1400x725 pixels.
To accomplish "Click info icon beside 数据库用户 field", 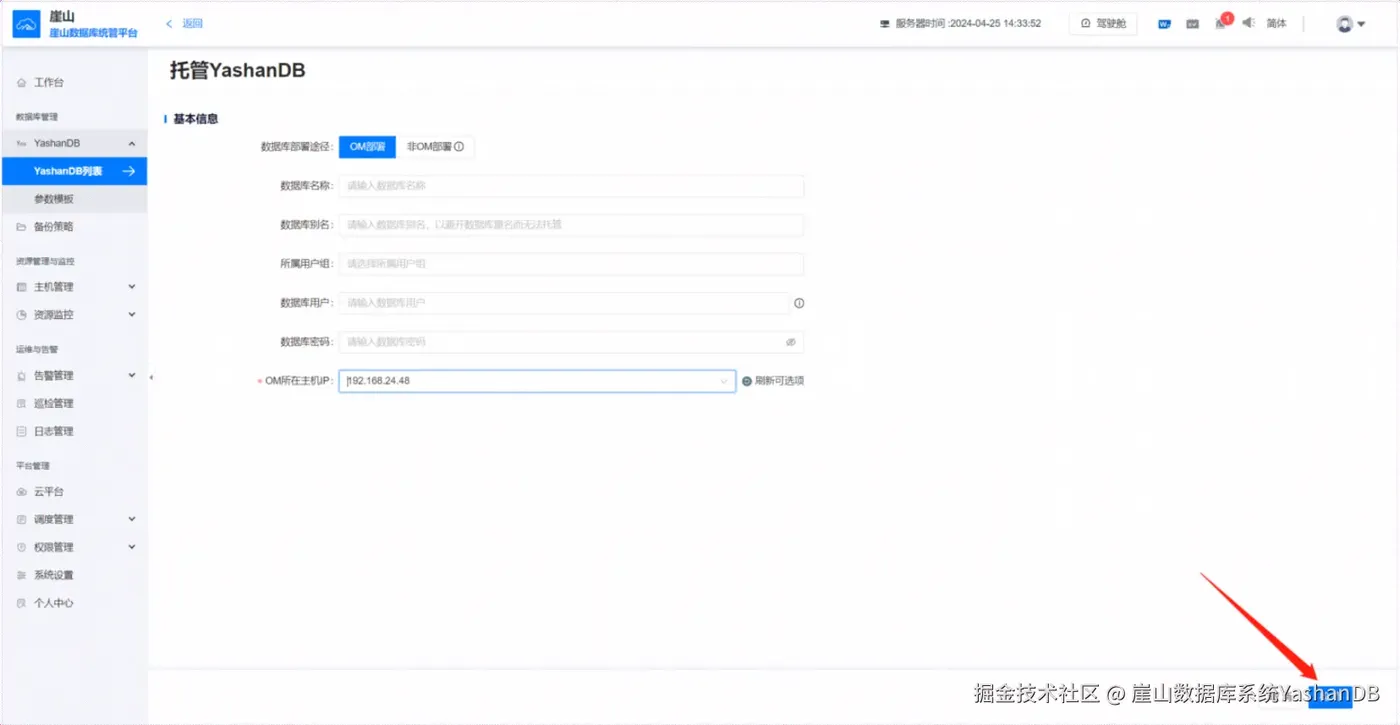I will coord(799,303).
